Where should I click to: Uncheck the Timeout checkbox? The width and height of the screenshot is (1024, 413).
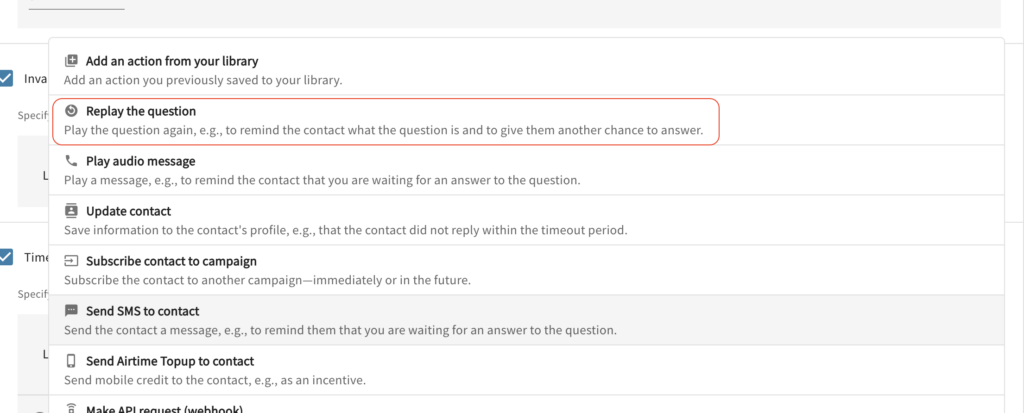6,257
